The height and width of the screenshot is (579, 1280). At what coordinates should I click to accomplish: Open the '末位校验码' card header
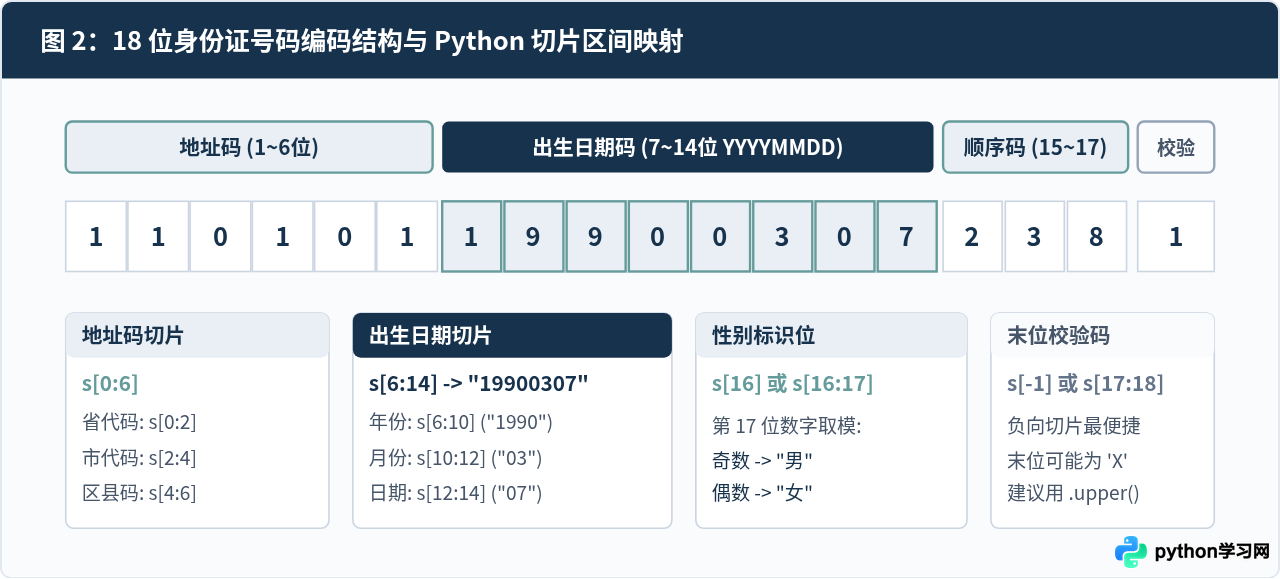pyautogui.click(x=1102, y=335)
